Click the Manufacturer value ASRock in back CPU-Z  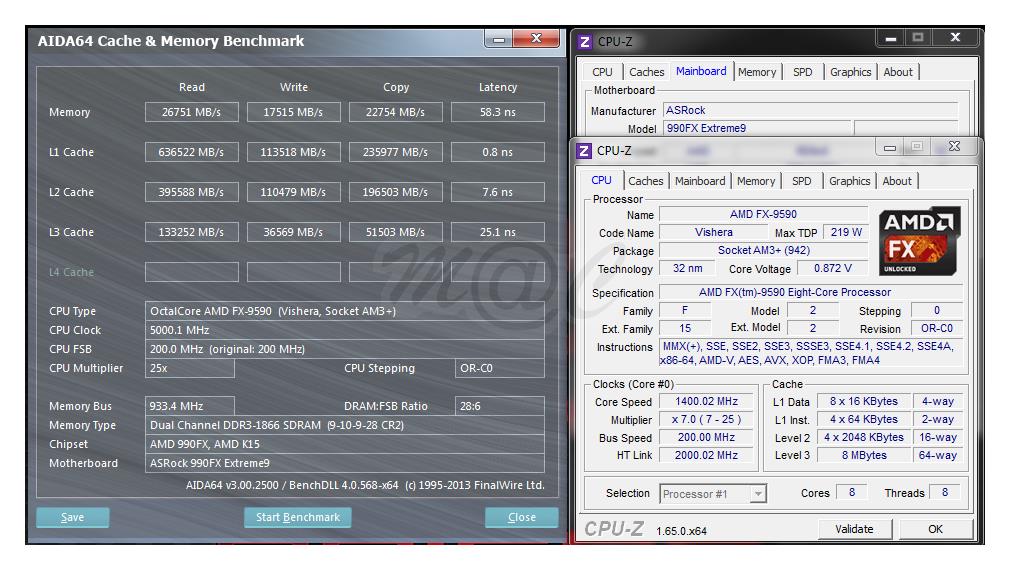pyautogui.click(x=810, y=110)
